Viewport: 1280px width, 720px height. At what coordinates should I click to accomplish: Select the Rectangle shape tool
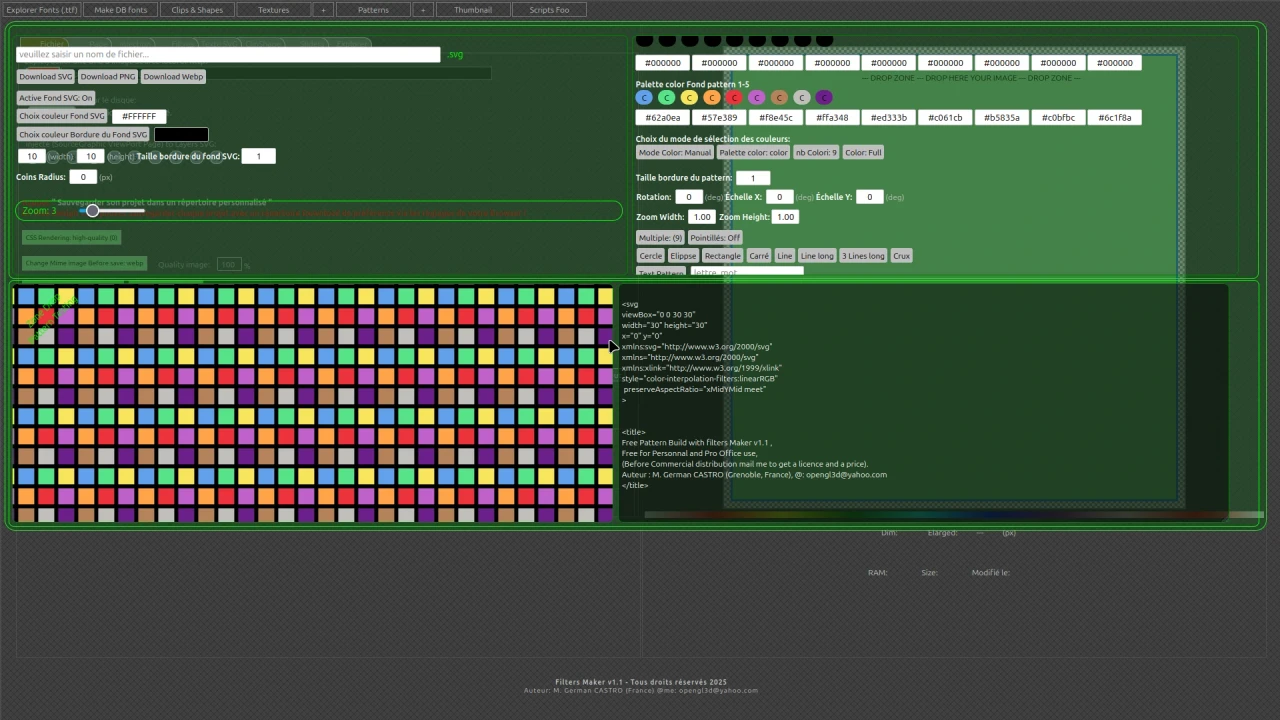722,255
